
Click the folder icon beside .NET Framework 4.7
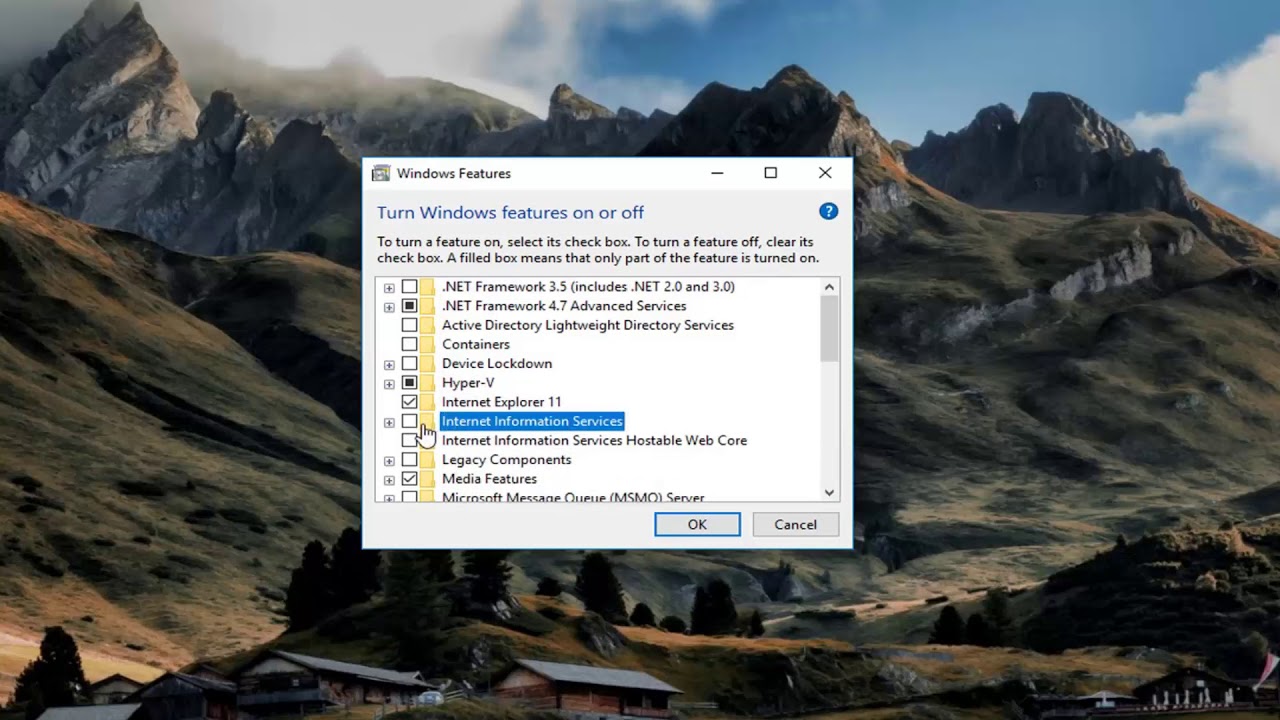(x=428, y=306)
